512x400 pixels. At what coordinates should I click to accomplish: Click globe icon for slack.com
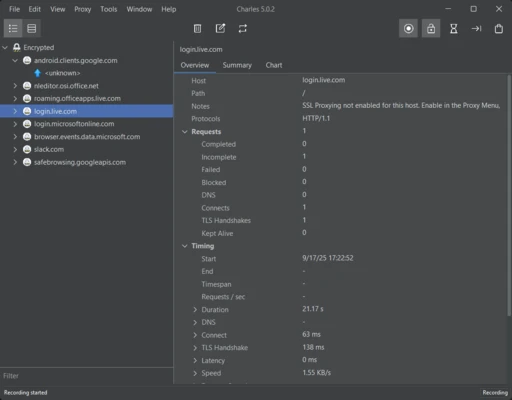(27, 149)
